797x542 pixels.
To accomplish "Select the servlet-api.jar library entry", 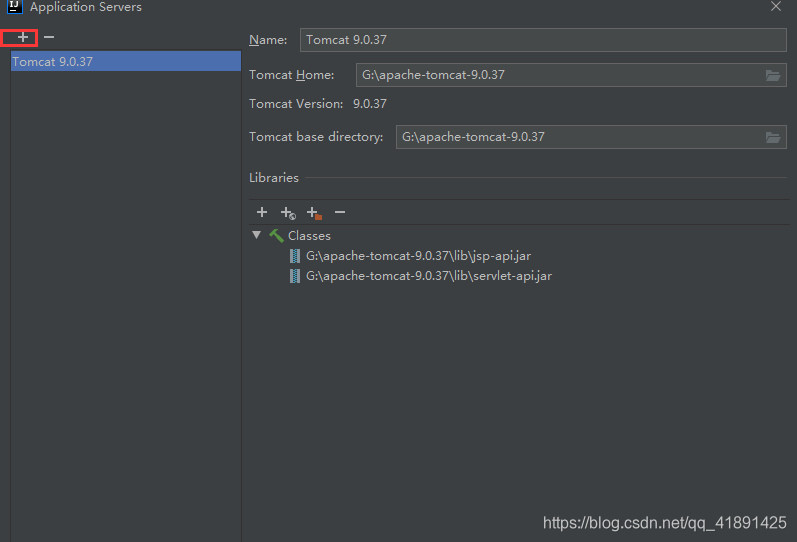I will coord(428,276).
